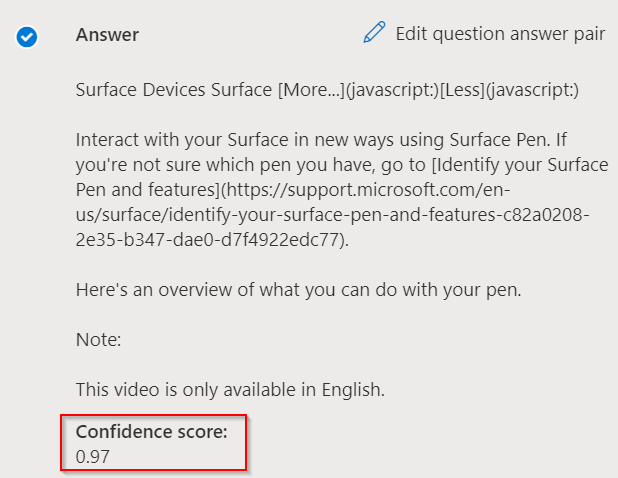Click the Confidence score label
Screen dimensions: 618x478
152,432
